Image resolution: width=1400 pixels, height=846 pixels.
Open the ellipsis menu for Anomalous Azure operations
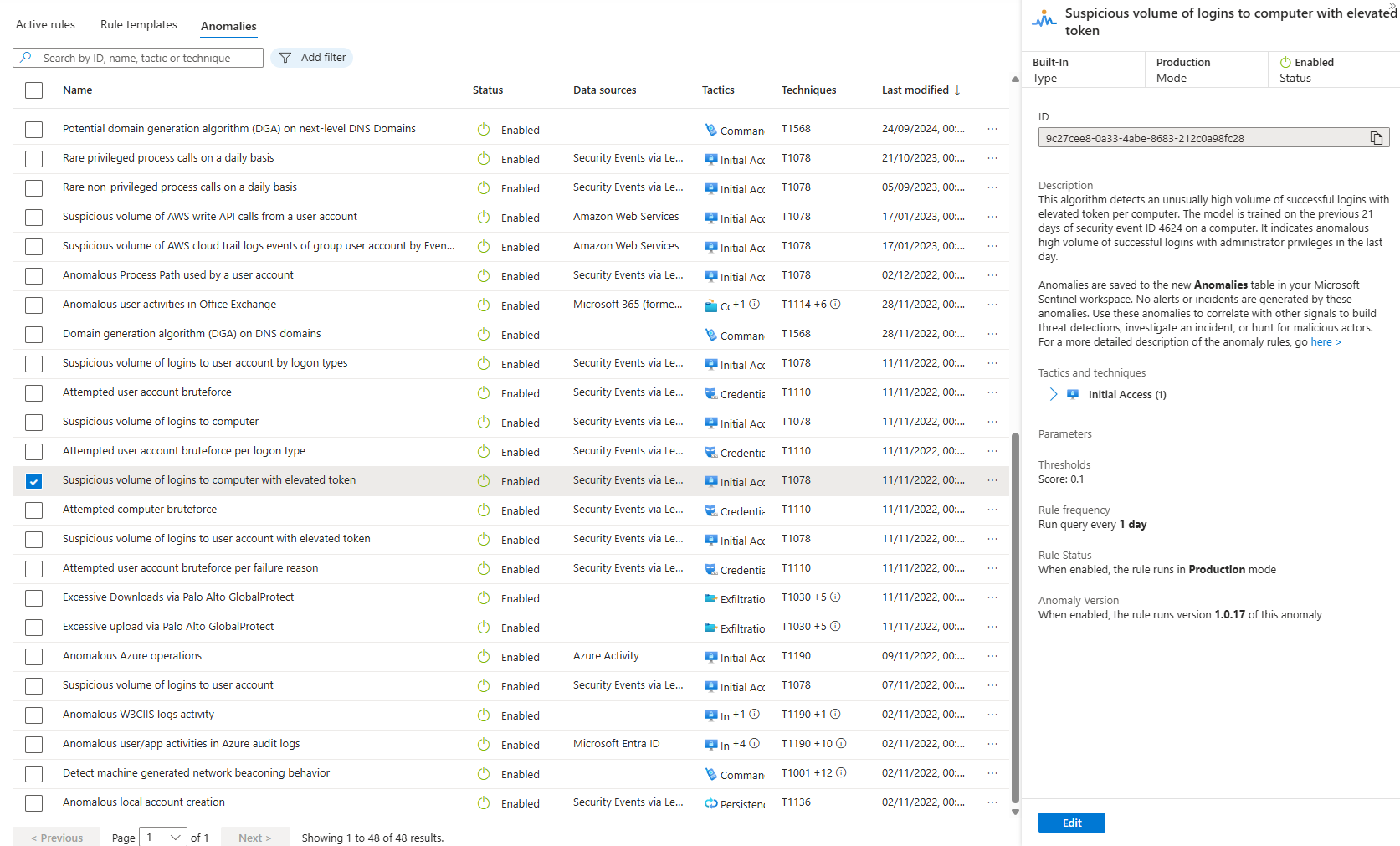[992, 656]
